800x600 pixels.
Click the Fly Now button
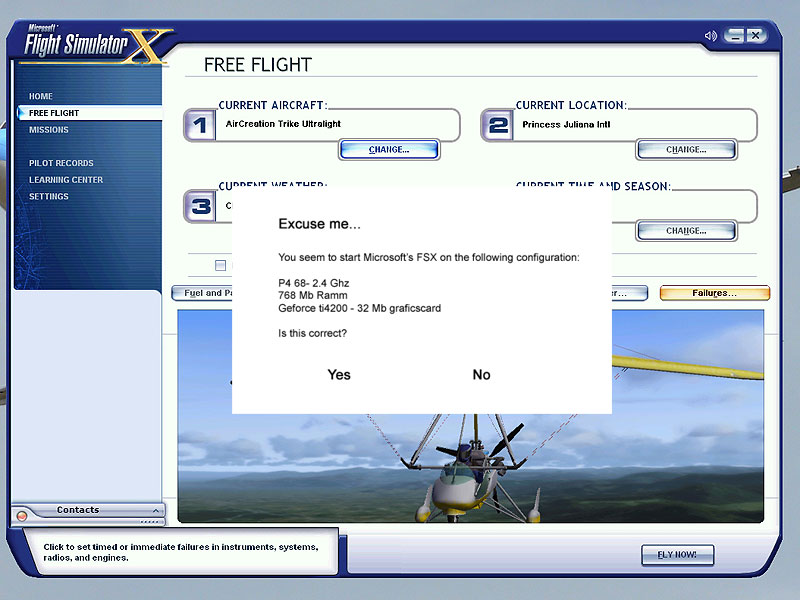(x=677, y=555)
